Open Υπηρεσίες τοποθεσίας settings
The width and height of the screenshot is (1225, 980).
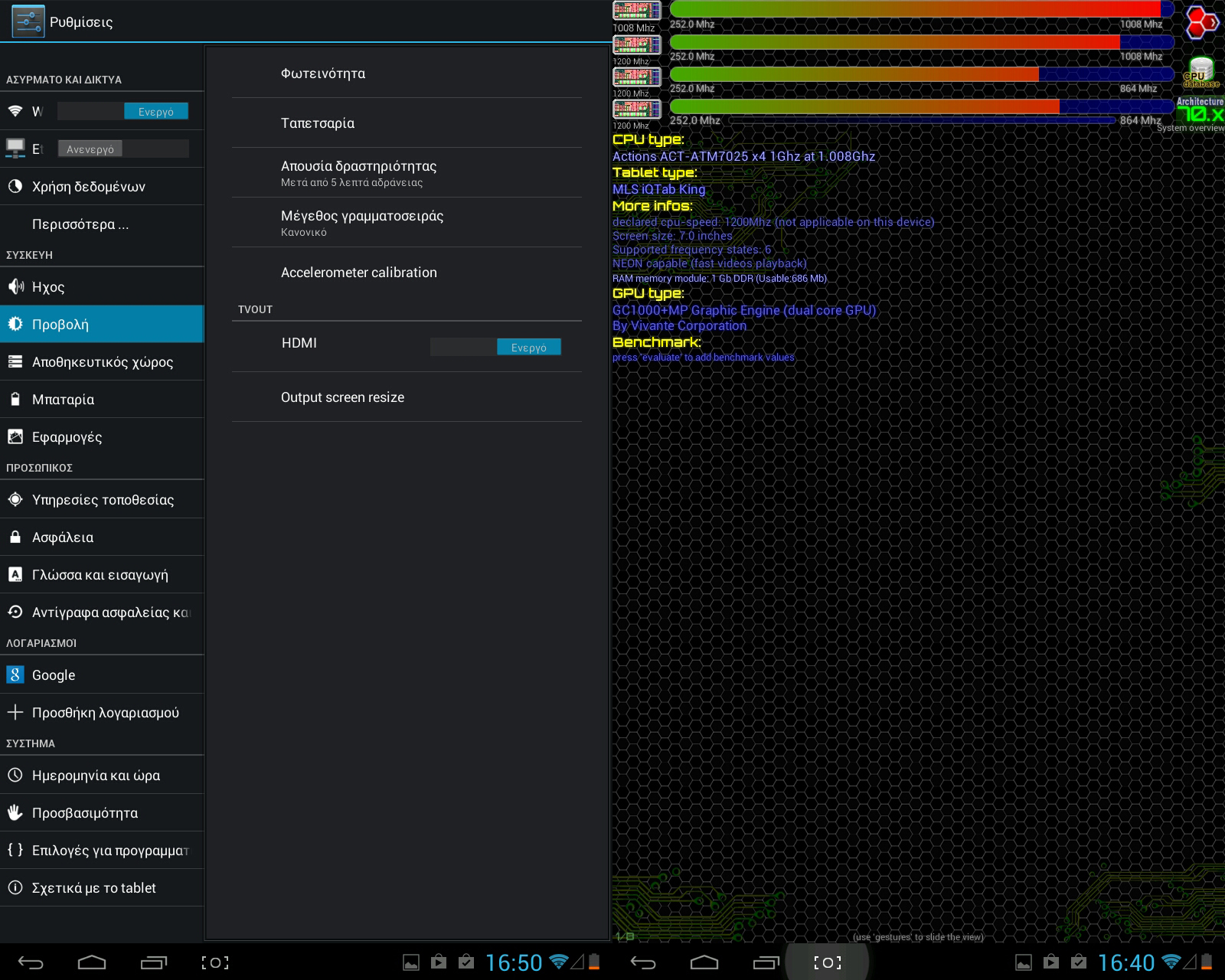click(102, 499)
